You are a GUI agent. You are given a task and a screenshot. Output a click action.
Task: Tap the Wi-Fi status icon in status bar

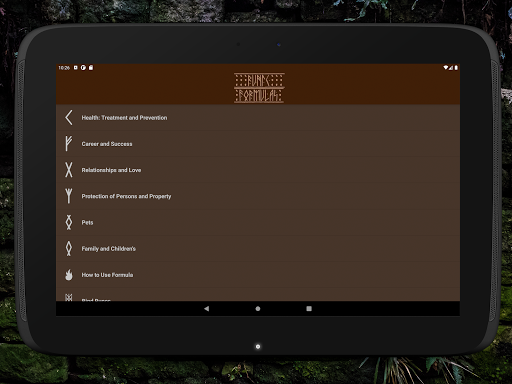point(446,68)
